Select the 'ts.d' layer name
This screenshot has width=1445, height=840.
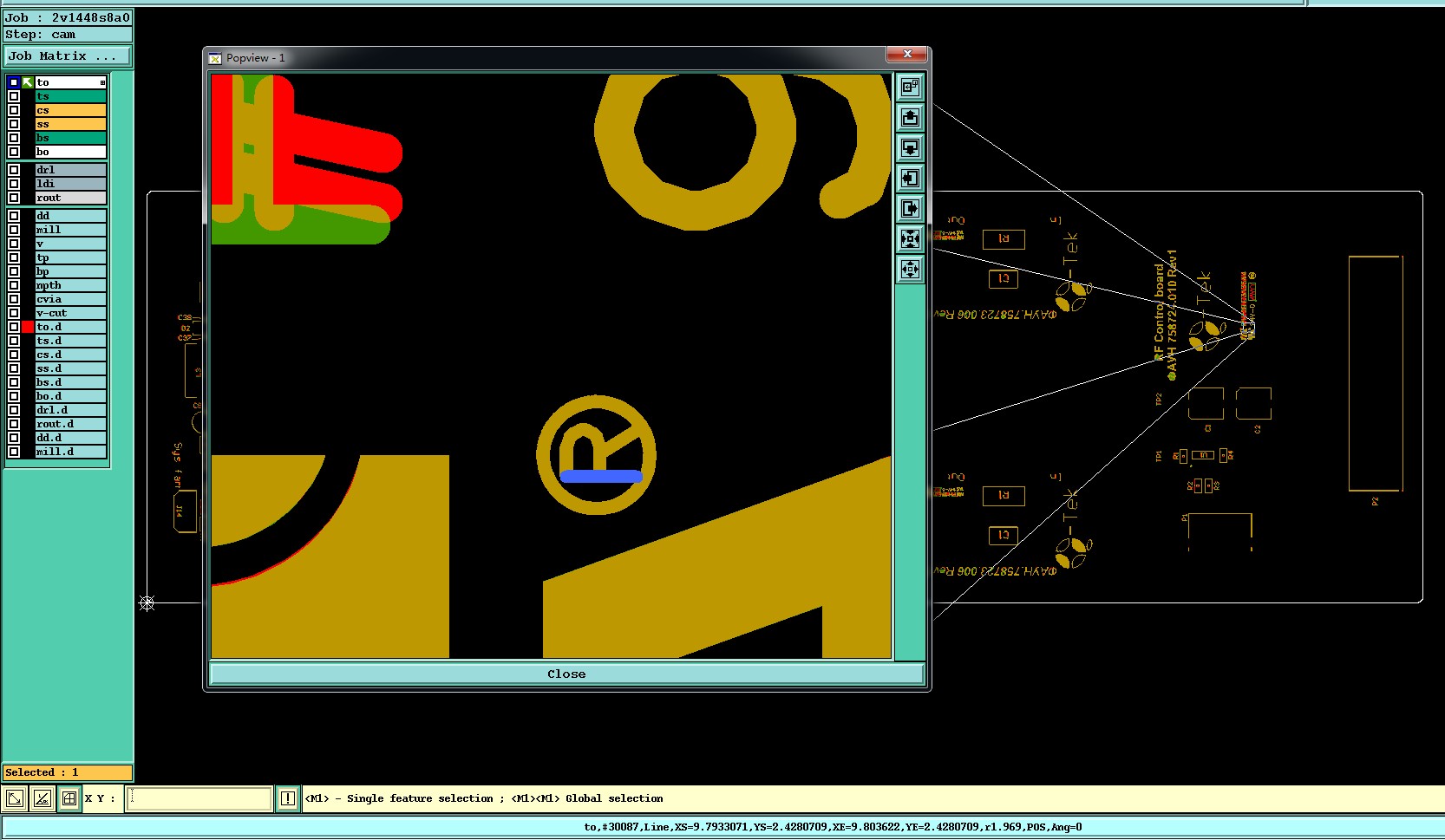(x=70, y=341)
